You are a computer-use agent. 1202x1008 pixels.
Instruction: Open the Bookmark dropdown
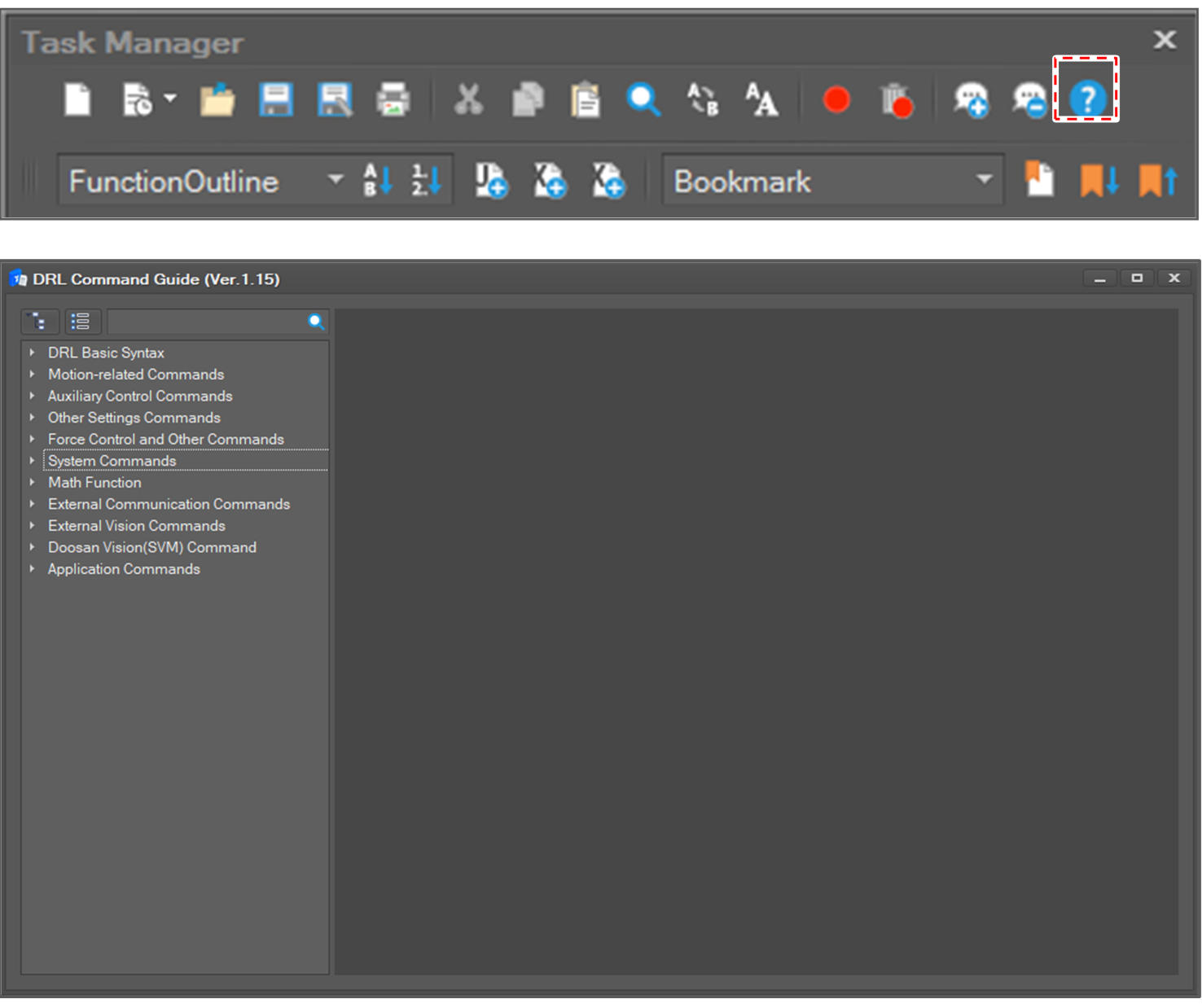984,180
